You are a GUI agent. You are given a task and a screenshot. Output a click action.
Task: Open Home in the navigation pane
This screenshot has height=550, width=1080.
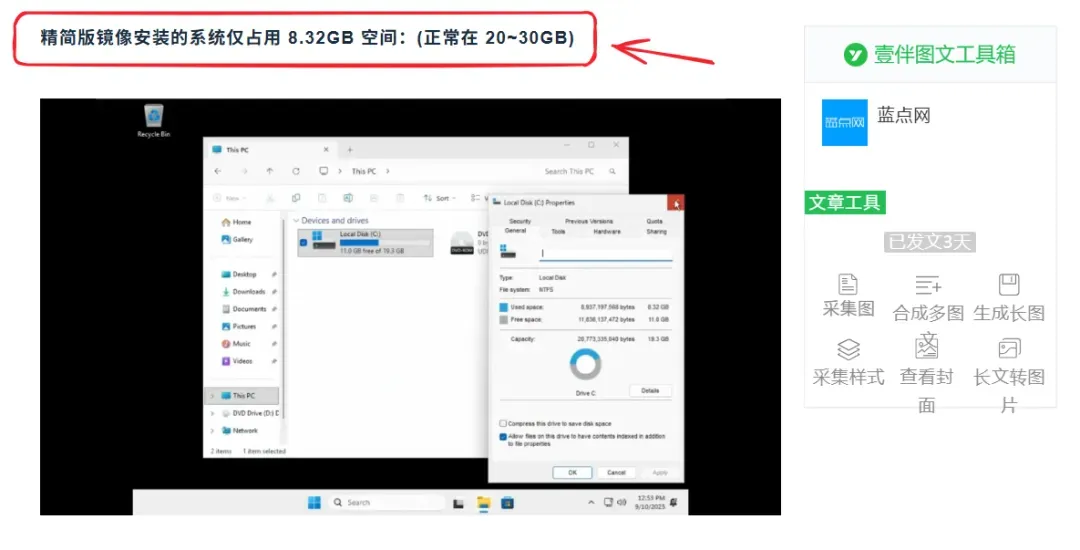pyautogui.click(x=237, y=222)
